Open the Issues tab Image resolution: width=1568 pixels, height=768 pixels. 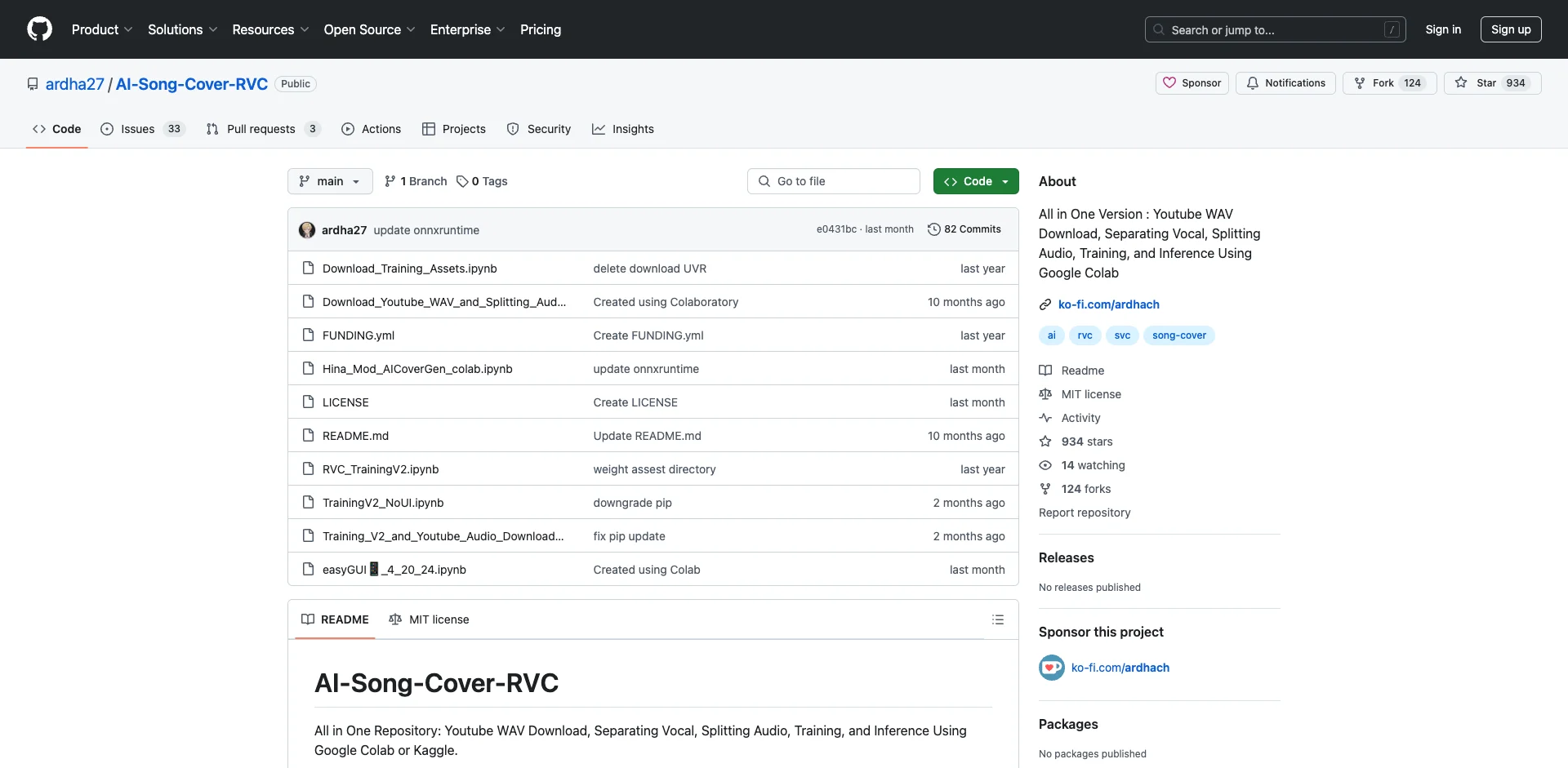coord(142,129)
